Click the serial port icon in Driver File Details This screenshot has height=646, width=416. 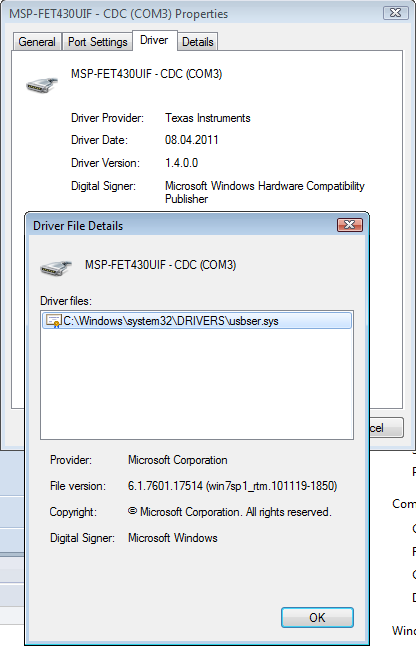point(56,268)
